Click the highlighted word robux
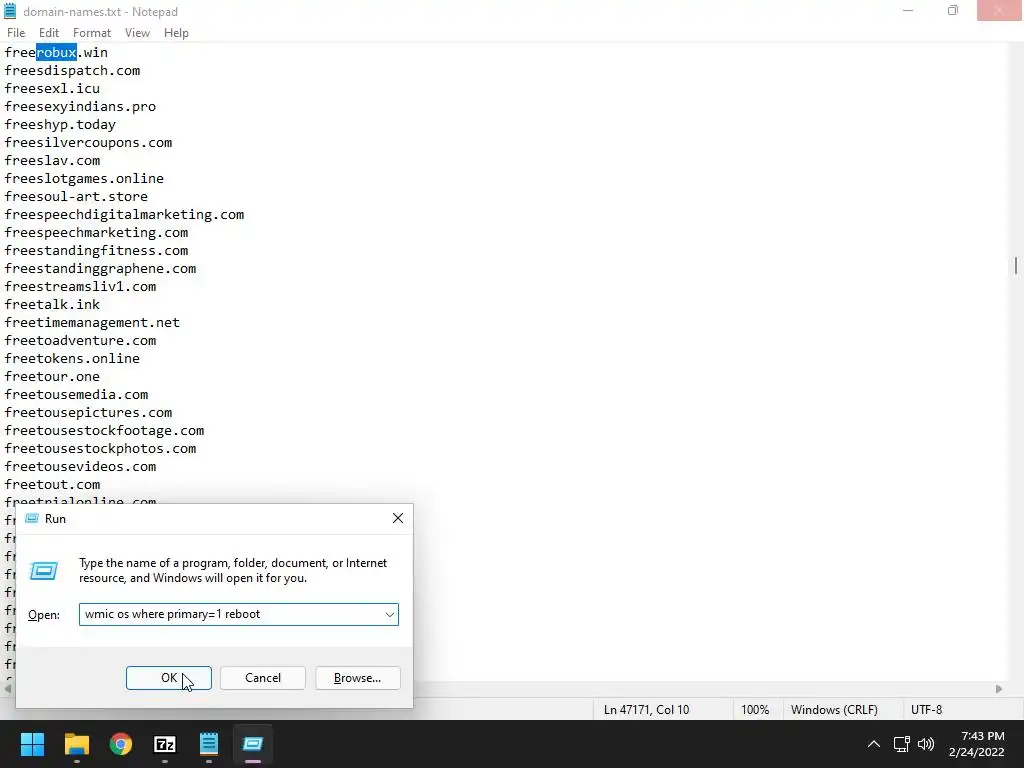The width and height of the screenshot is (1024, 768). pyautogui.click(x=56, y=52)
